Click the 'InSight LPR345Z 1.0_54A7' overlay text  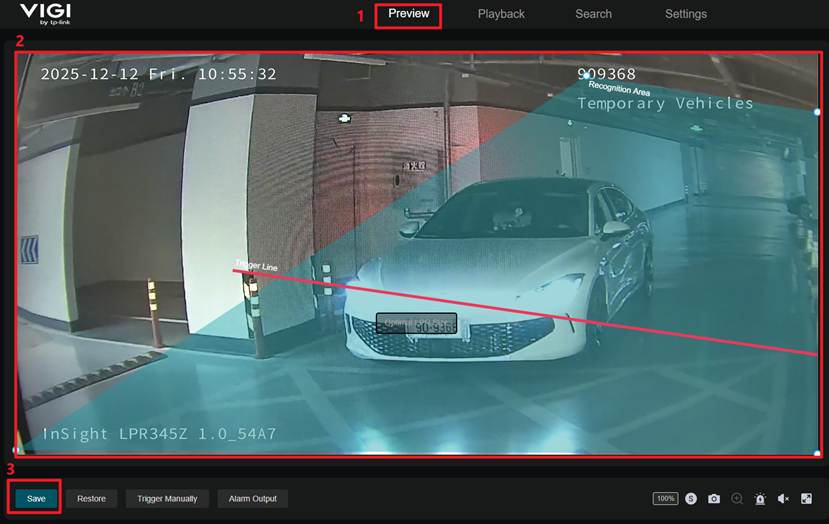tap(159, 434)
